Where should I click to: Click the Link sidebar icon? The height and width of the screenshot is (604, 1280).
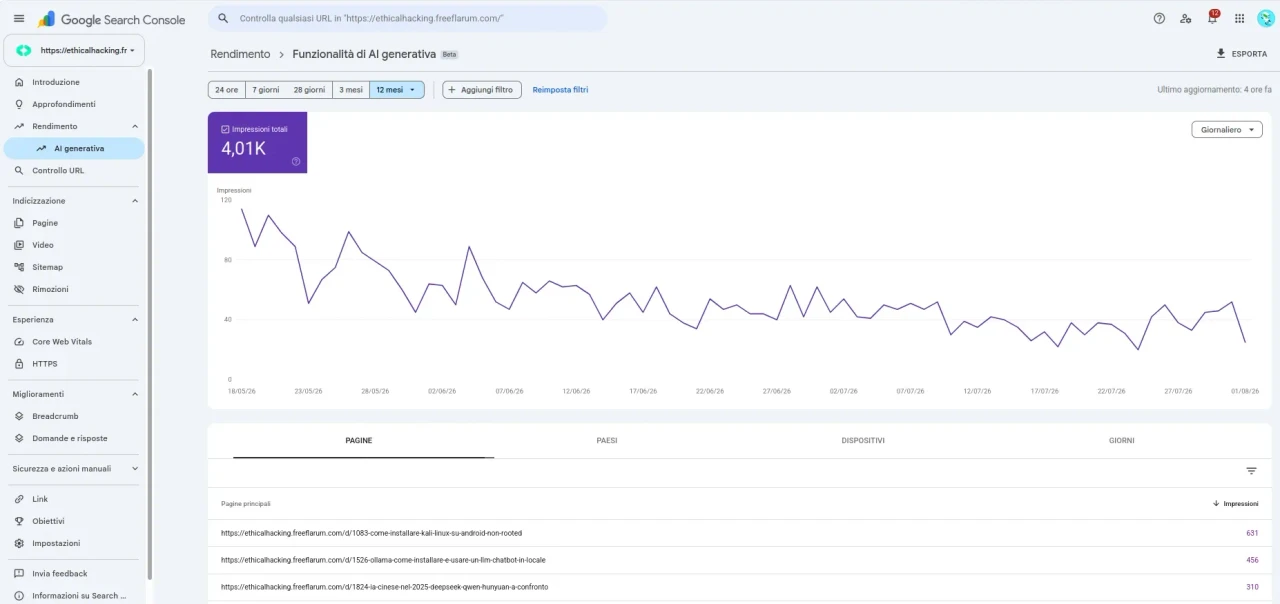(x=19, y=499)
